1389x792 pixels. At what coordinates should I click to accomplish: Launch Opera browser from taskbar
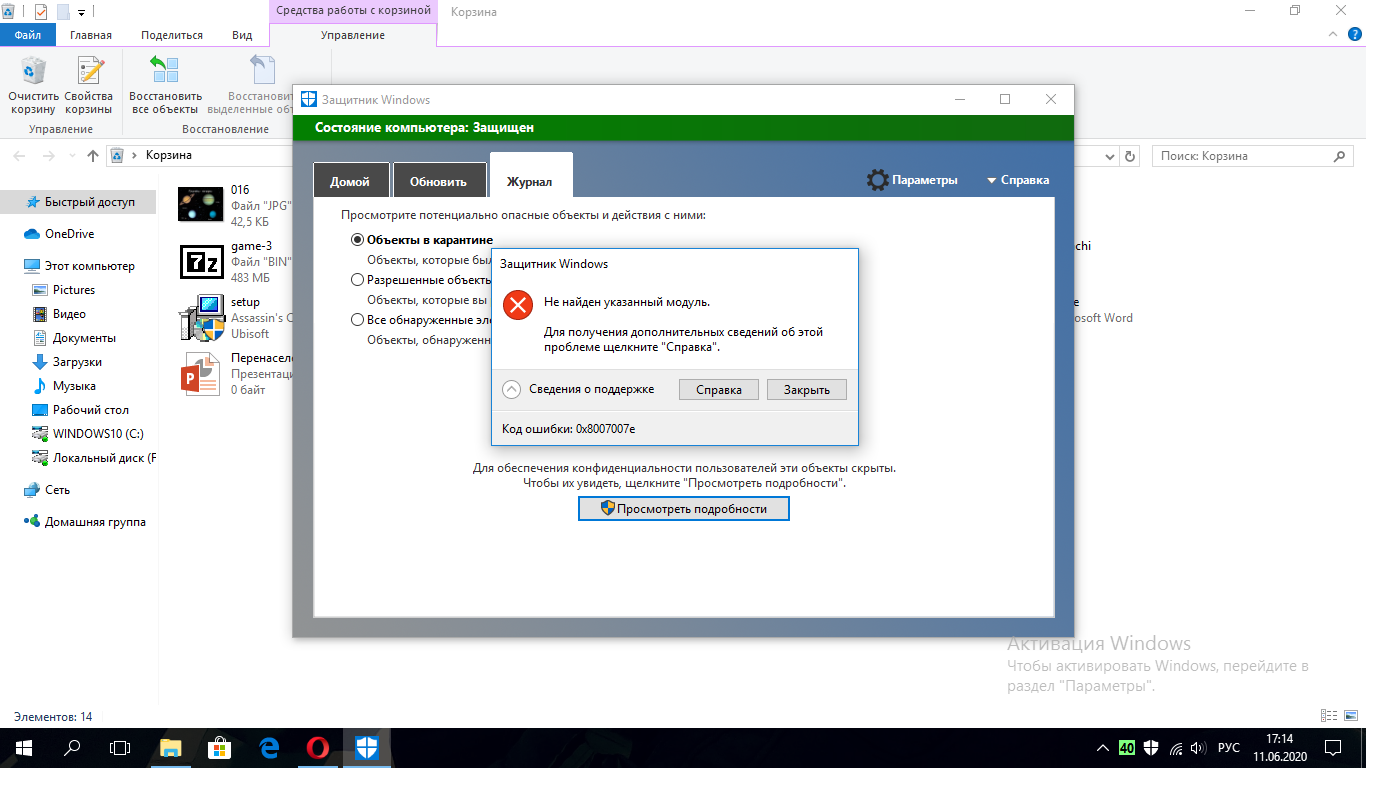coord(318,748)
